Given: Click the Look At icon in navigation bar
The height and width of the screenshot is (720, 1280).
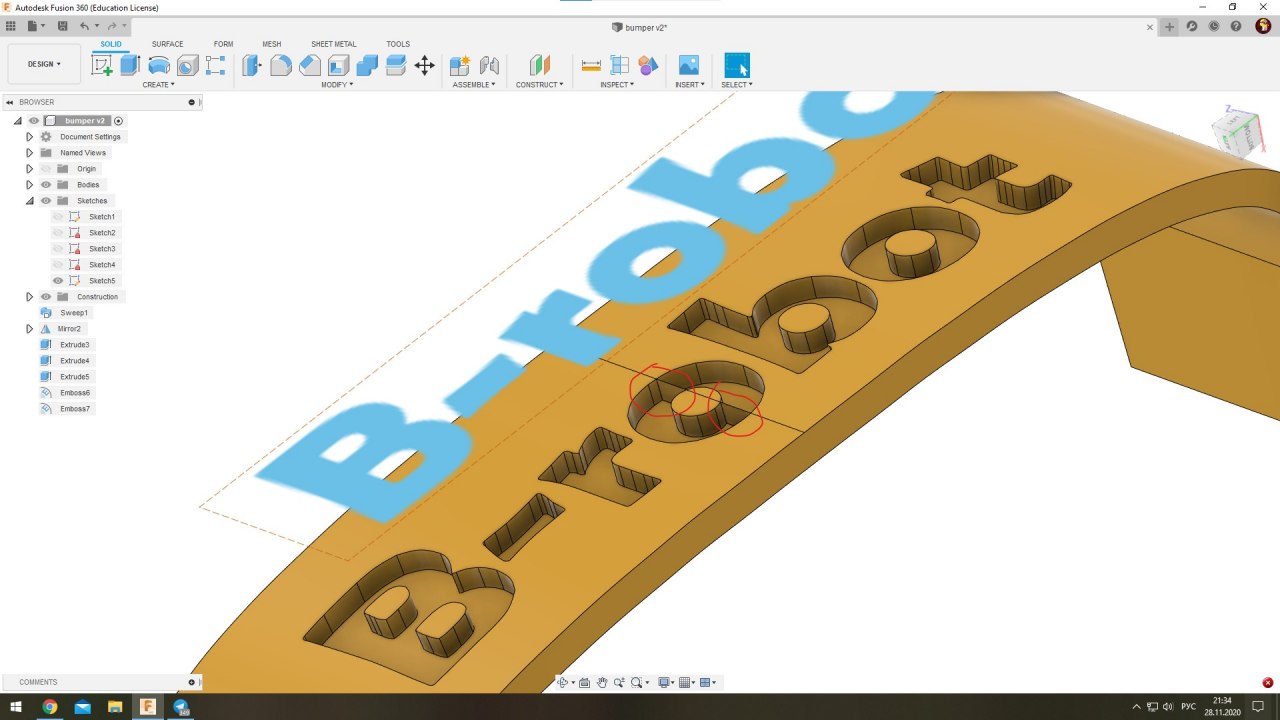Looking at the screenshot, I should (585, 682).
